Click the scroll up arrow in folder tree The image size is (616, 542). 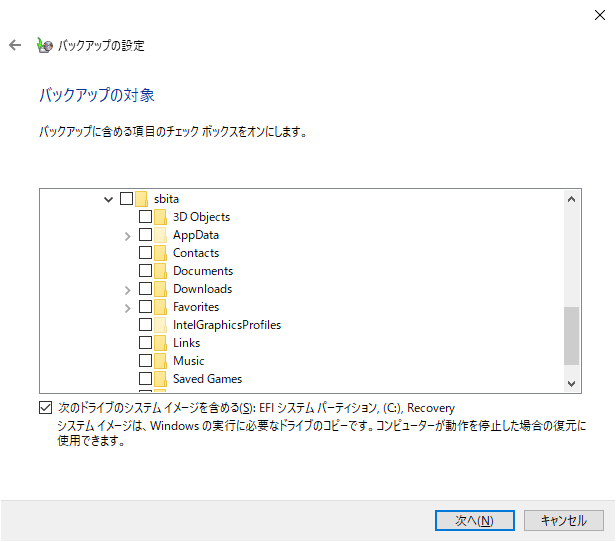pyautogui.click(x=572, y=200)
